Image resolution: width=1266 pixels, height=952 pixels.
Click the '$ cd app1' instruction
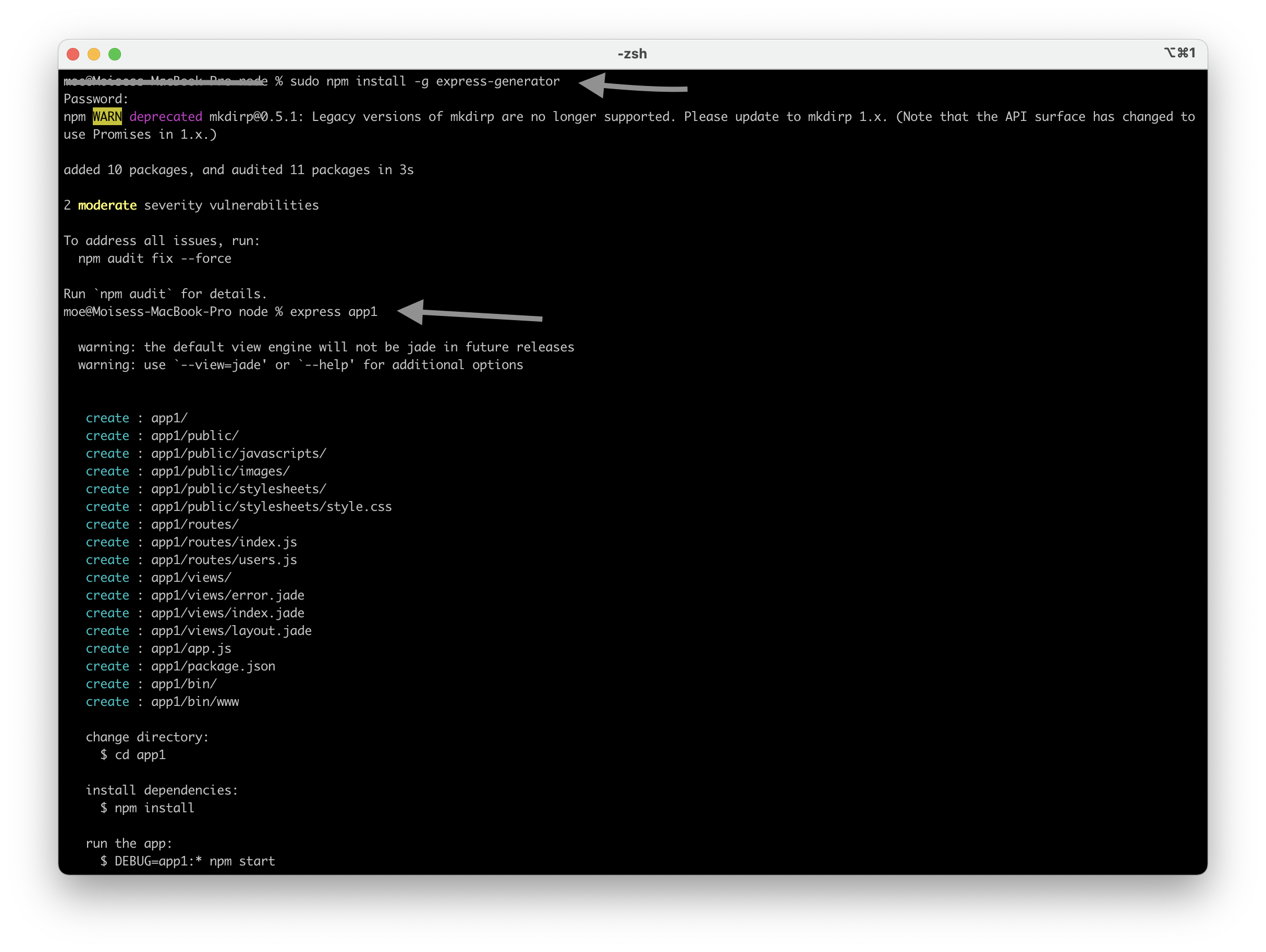coord(133,755)
